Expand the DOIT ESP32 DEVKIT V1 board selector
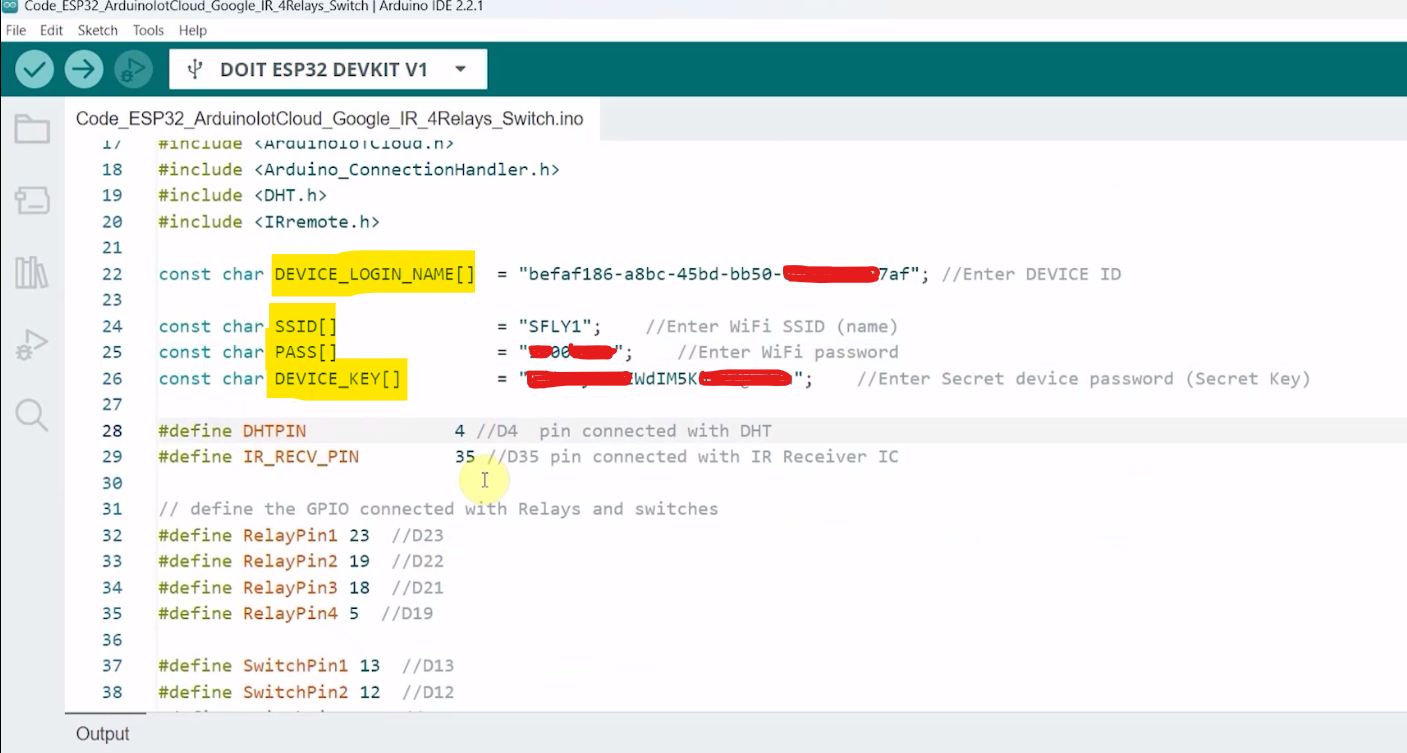The height and width of the screenshot is (753, 1407). point(460,68)
